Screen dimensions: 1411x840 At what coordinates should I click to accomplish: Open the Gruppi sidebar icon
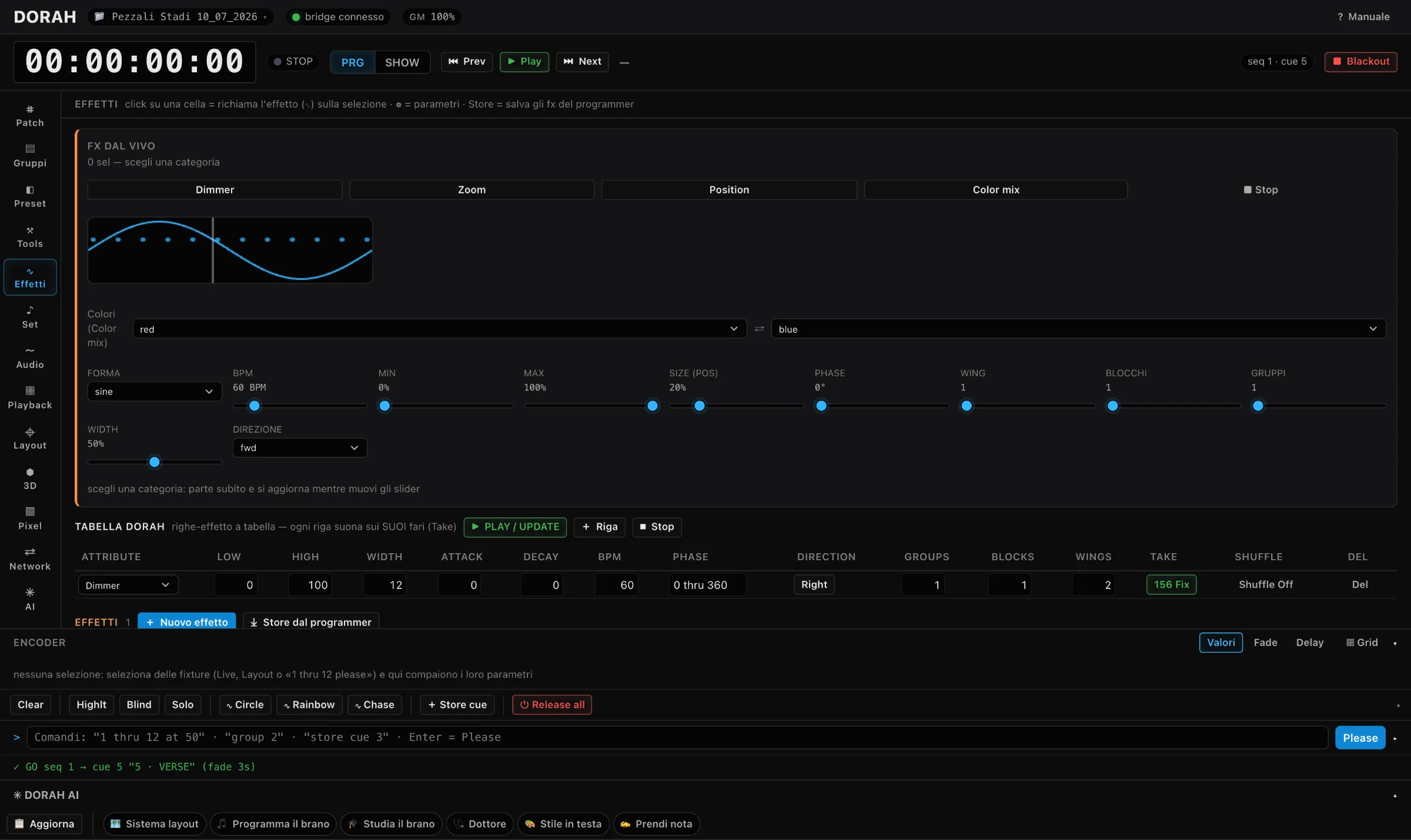[x=30, y=156]
